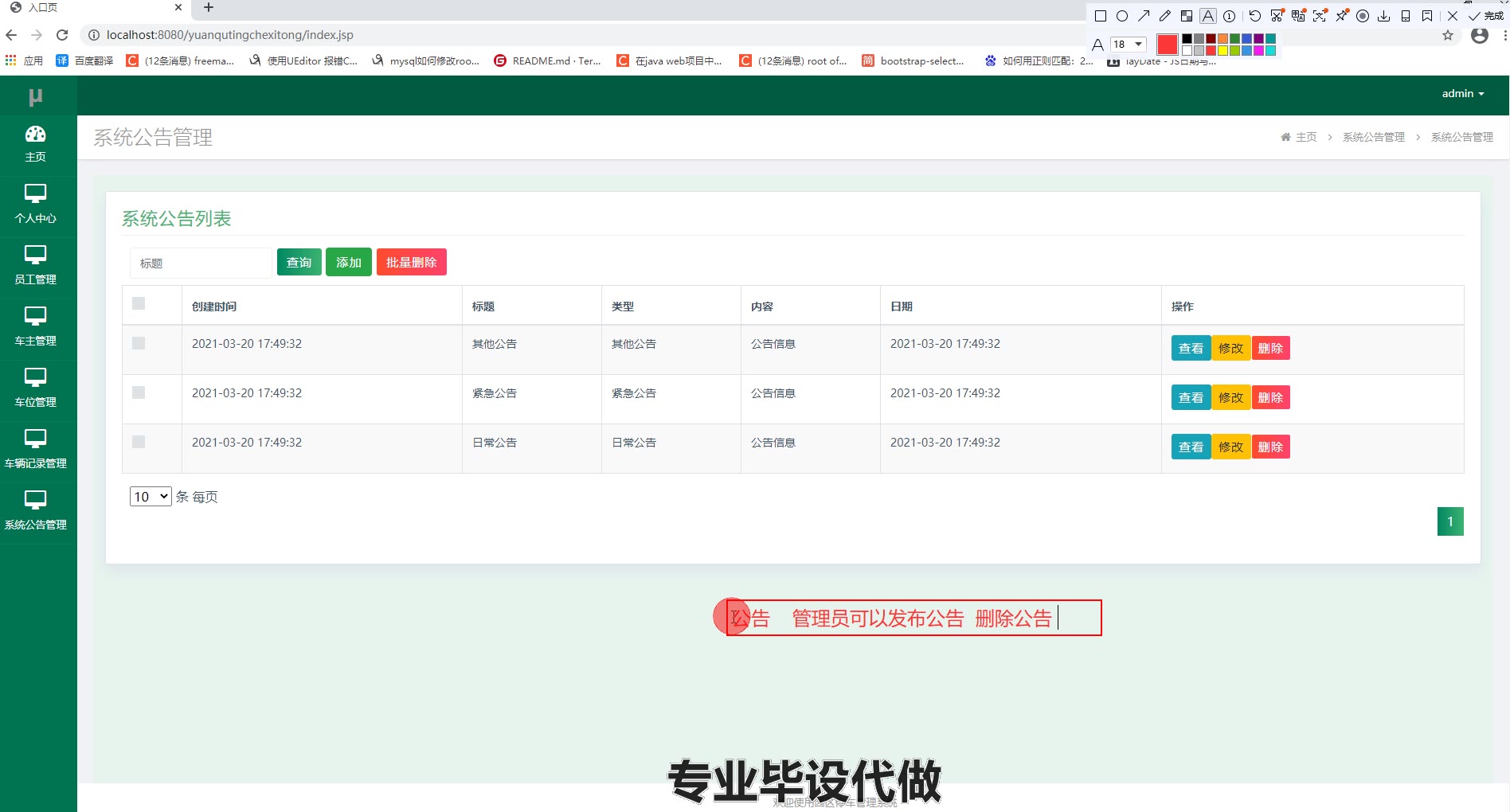Undo the last annotation
1510x812 pixels.
click(1254, 16)
